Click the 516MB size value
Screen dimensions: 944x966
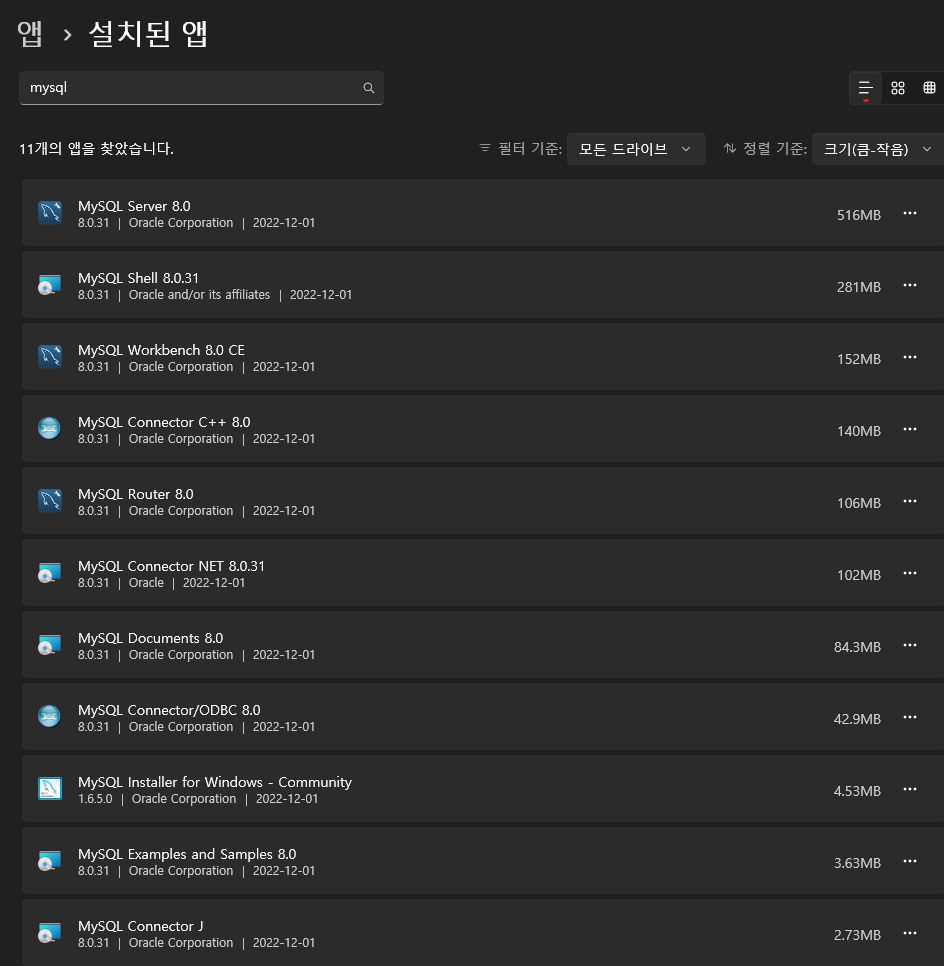(x=858, y=215)
